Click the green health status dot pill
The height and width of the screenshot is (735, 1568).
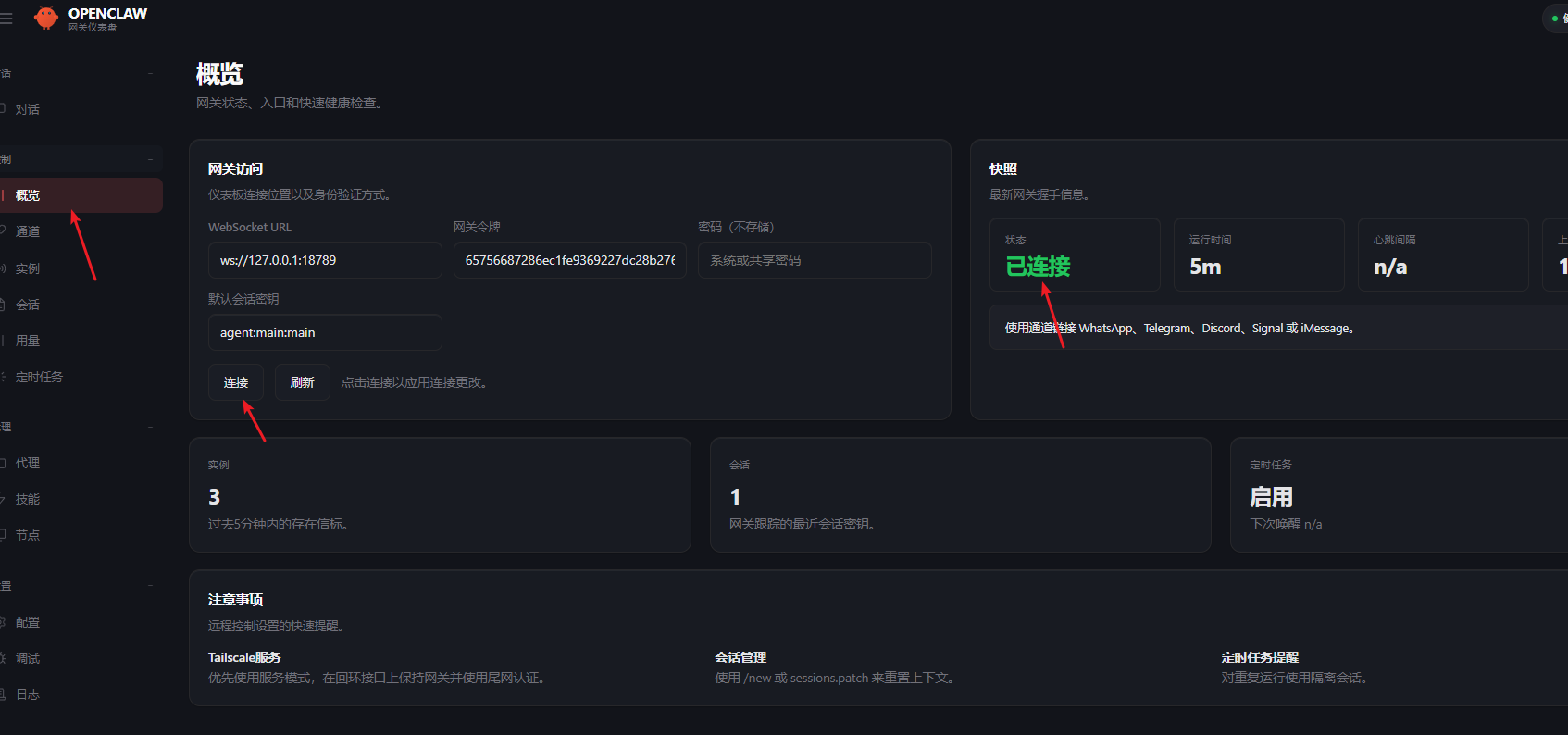1557,19
